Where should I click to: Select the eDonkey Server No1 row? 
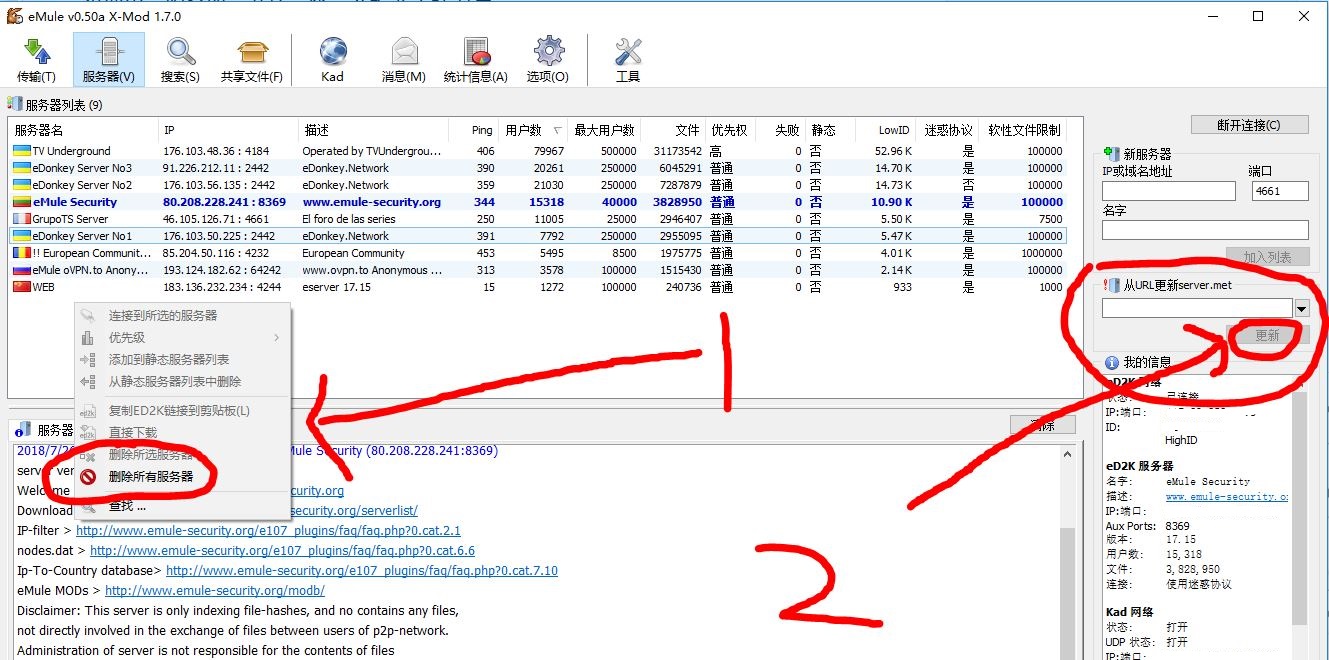(538, 236)
